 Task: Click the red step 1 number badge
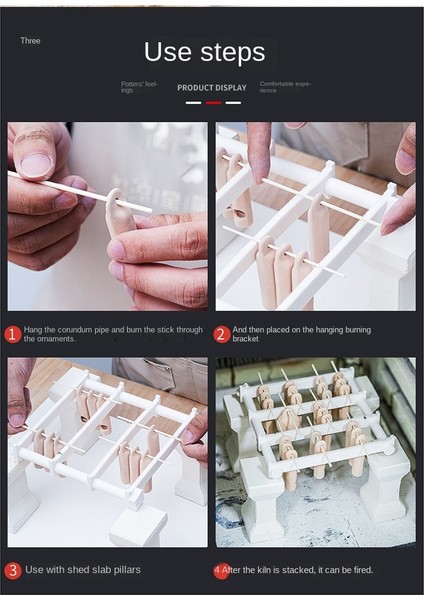pyautogui.click(x=13, y=334)
